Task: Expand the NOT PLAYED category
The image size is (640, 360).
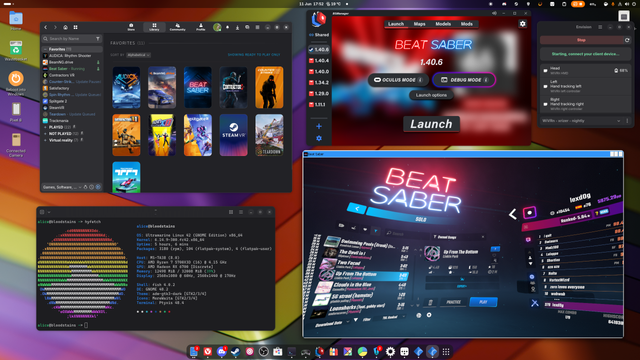Action: 45,133
